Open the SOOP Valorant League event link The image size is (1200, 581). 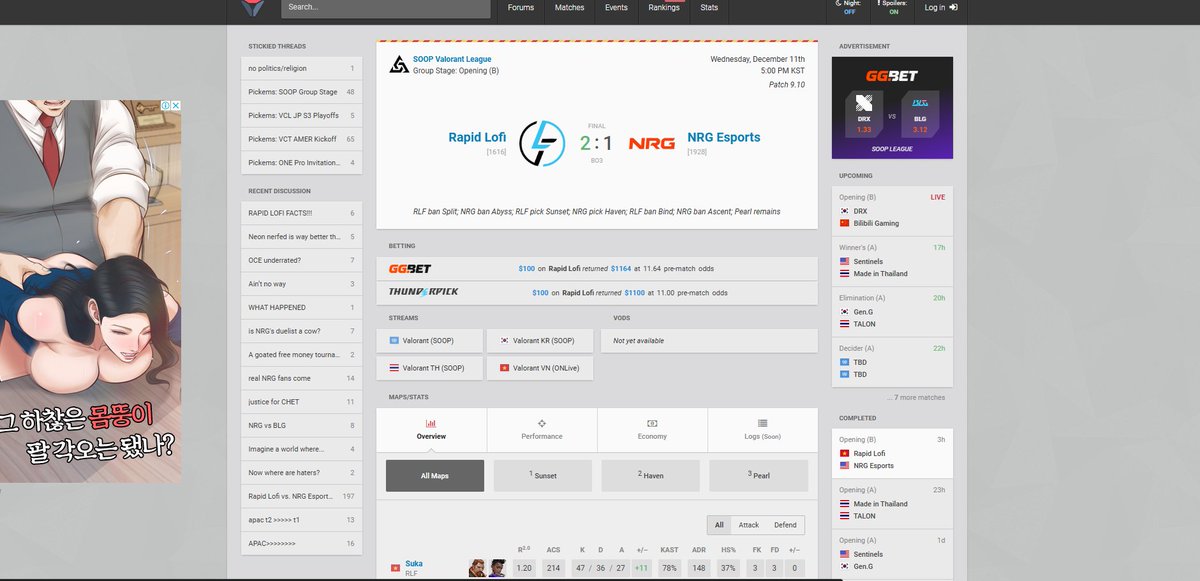pyautogui.click(x=452, y=59)
